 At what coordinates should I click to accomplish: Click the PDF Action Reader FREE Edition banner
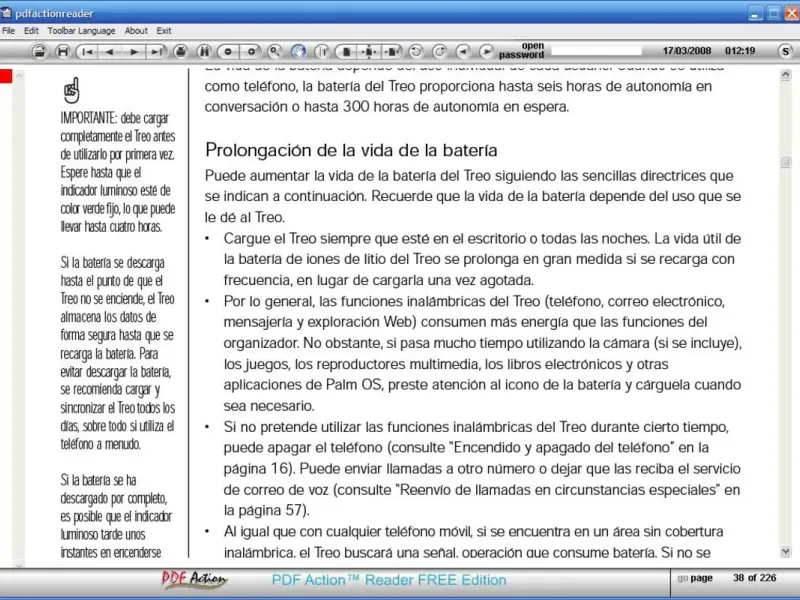click(x=389, y=580)
